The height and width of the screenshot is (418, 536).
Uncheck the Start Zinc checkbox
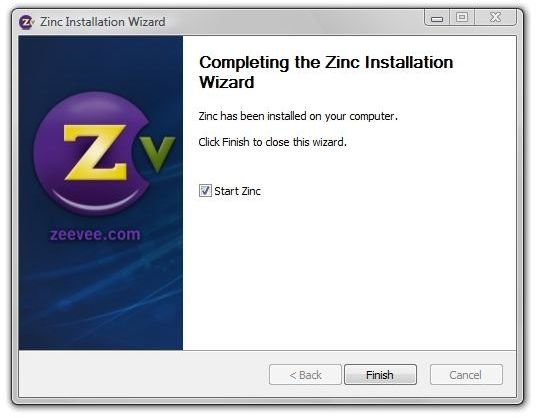[x=205, y=191]
